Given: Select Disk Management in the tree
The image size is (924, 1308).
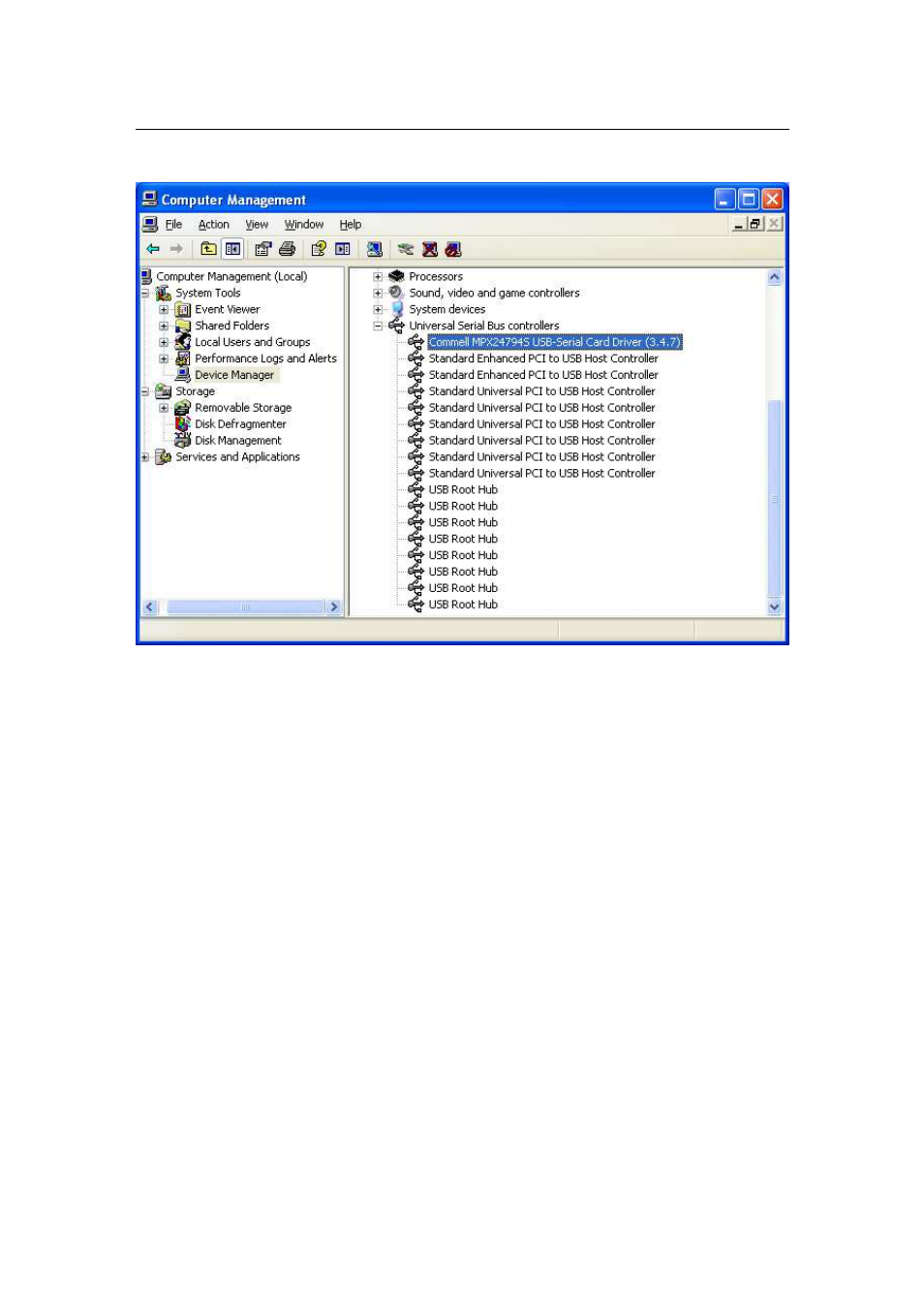Looking at the screenshot, I should click(237, 441).
